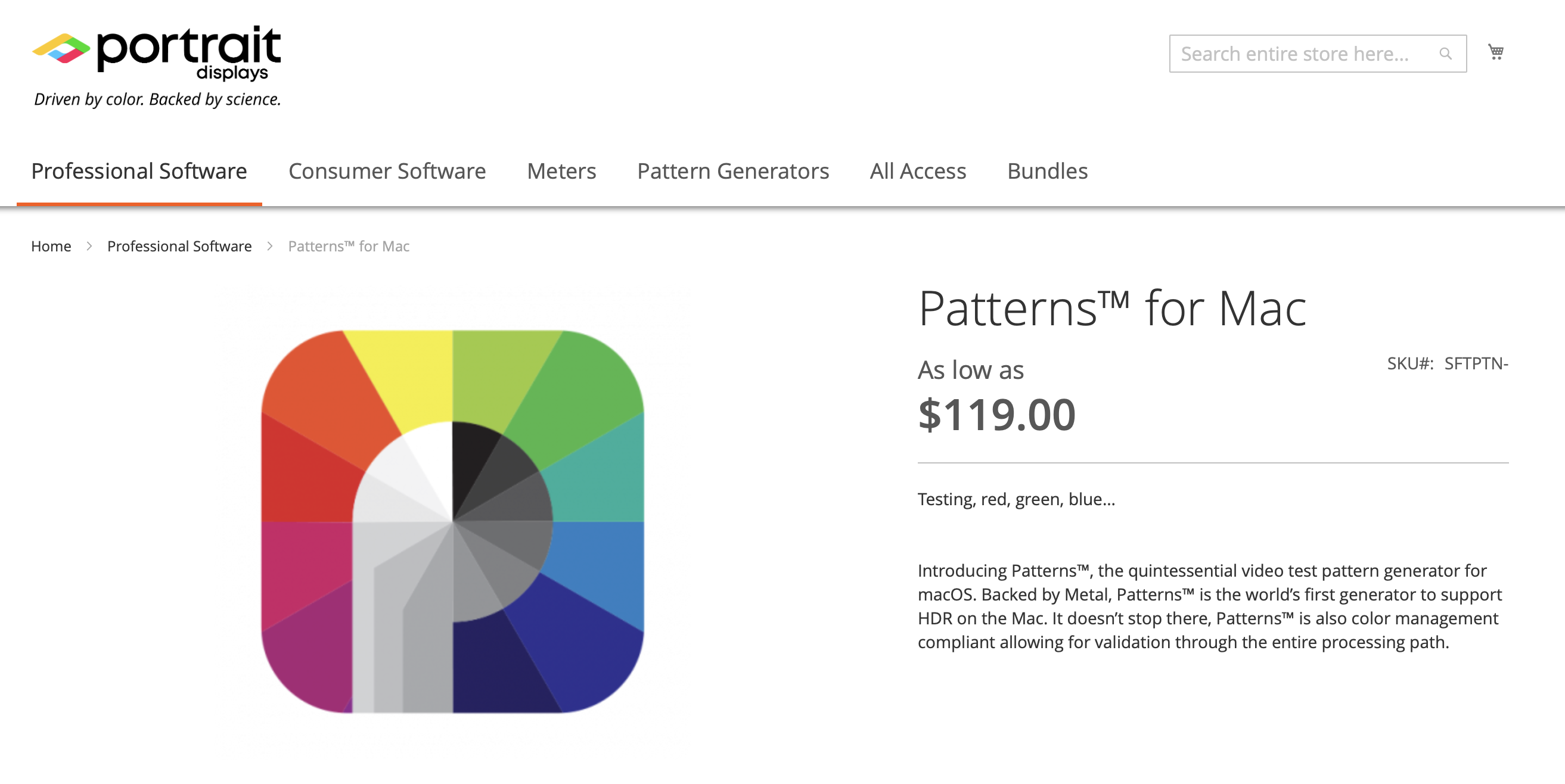Image resolution: width=1565 pixels, height=784 pixels.
Task: Open the Consumer Software menu
Action: coord(387,171)
